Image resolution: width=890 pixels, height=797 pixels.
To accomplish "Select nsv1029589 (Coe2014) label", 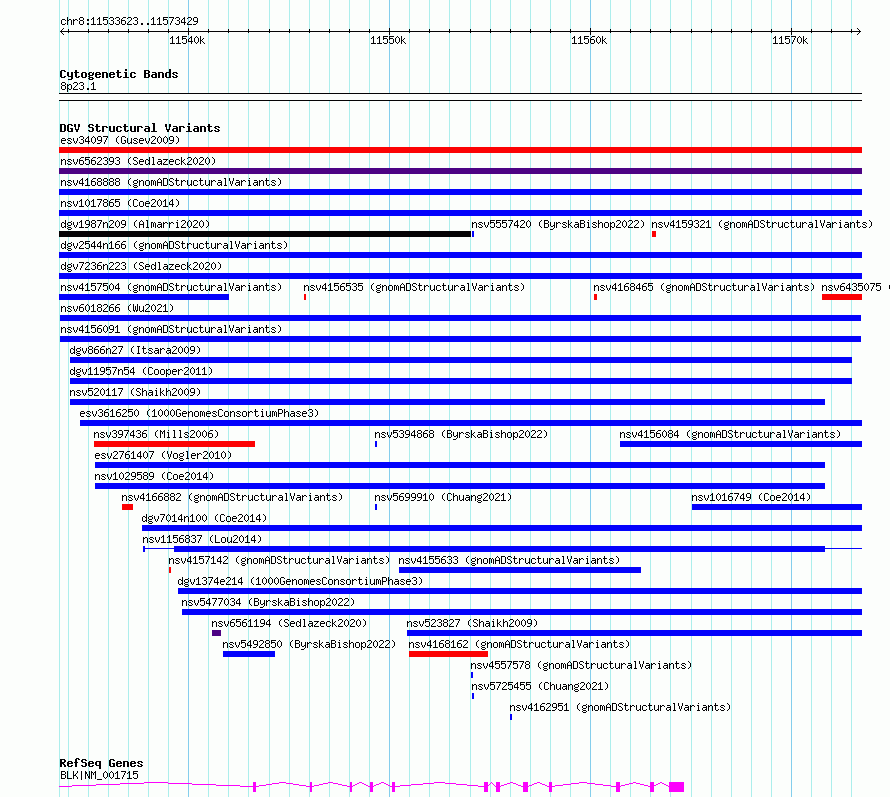I will pos(154,476).
